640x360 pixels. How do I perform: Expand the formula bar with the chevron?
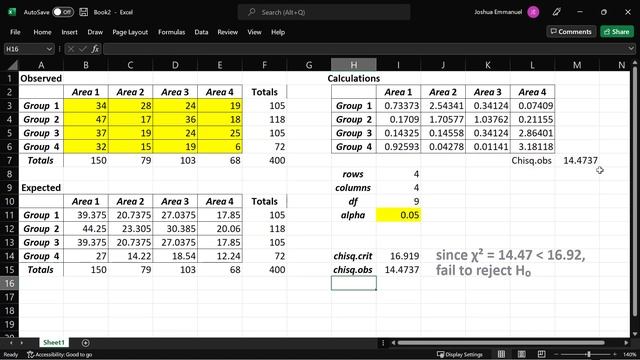coord(631,49)
